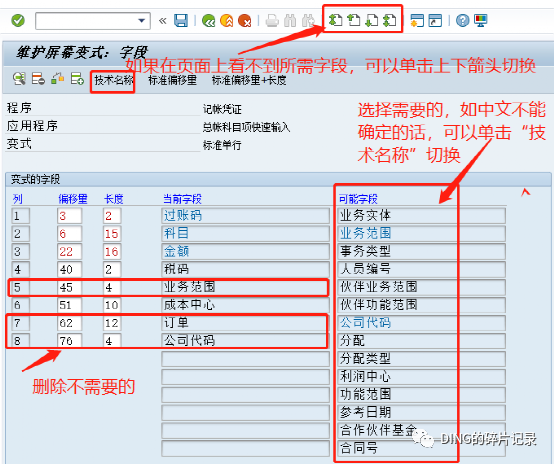Select current field 公司代码 in row 8
Viewport: 554px width, 464px height.
(x=245, y=341)
